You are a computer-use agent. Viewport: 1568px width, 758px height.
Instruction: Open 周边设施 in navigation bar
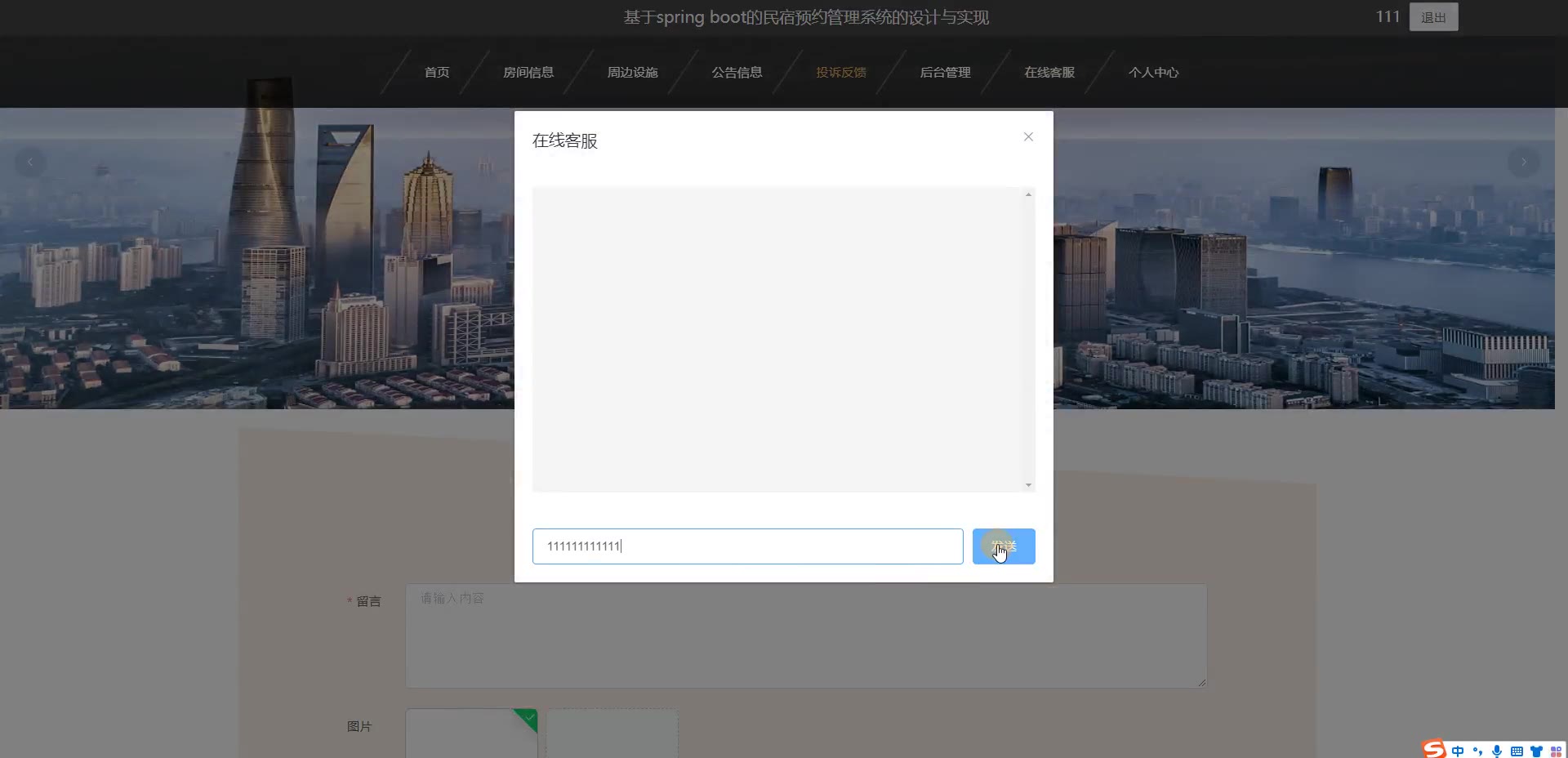632,73
